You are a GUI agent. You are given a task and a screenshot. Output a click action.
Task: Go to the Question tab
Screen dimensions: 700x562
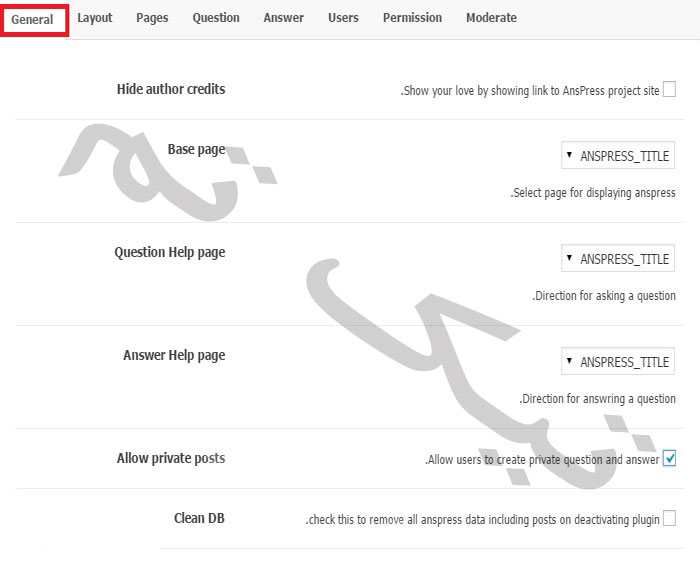216,18
